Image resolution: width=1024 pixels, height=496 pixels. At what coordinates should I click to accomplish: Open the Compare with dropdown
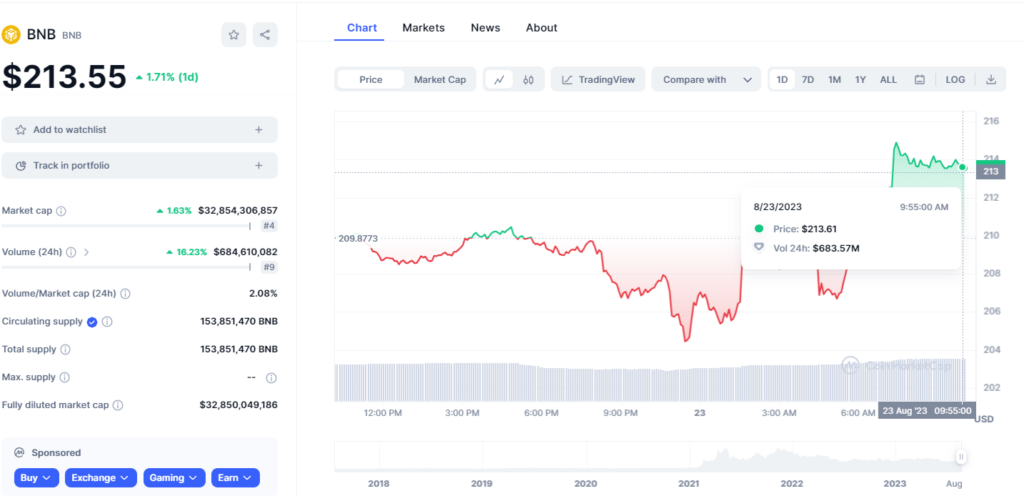pyautogui.click(x=706, y=80)
